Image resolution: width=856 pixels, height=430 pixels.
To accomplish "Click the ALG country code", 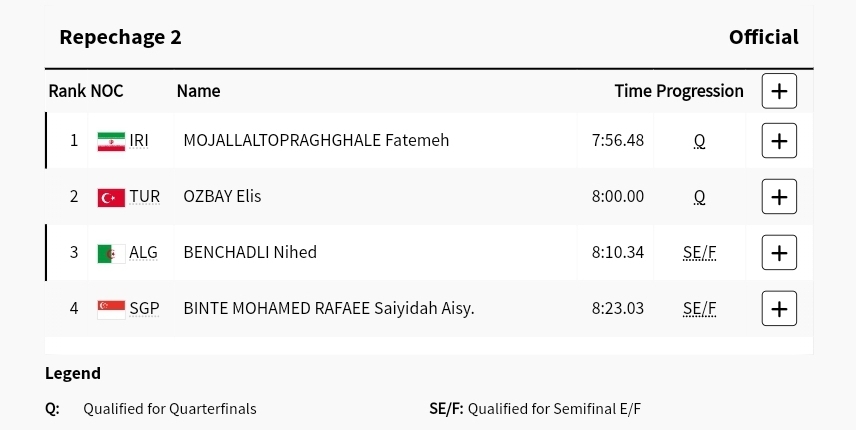I will (x=143, y=253).
